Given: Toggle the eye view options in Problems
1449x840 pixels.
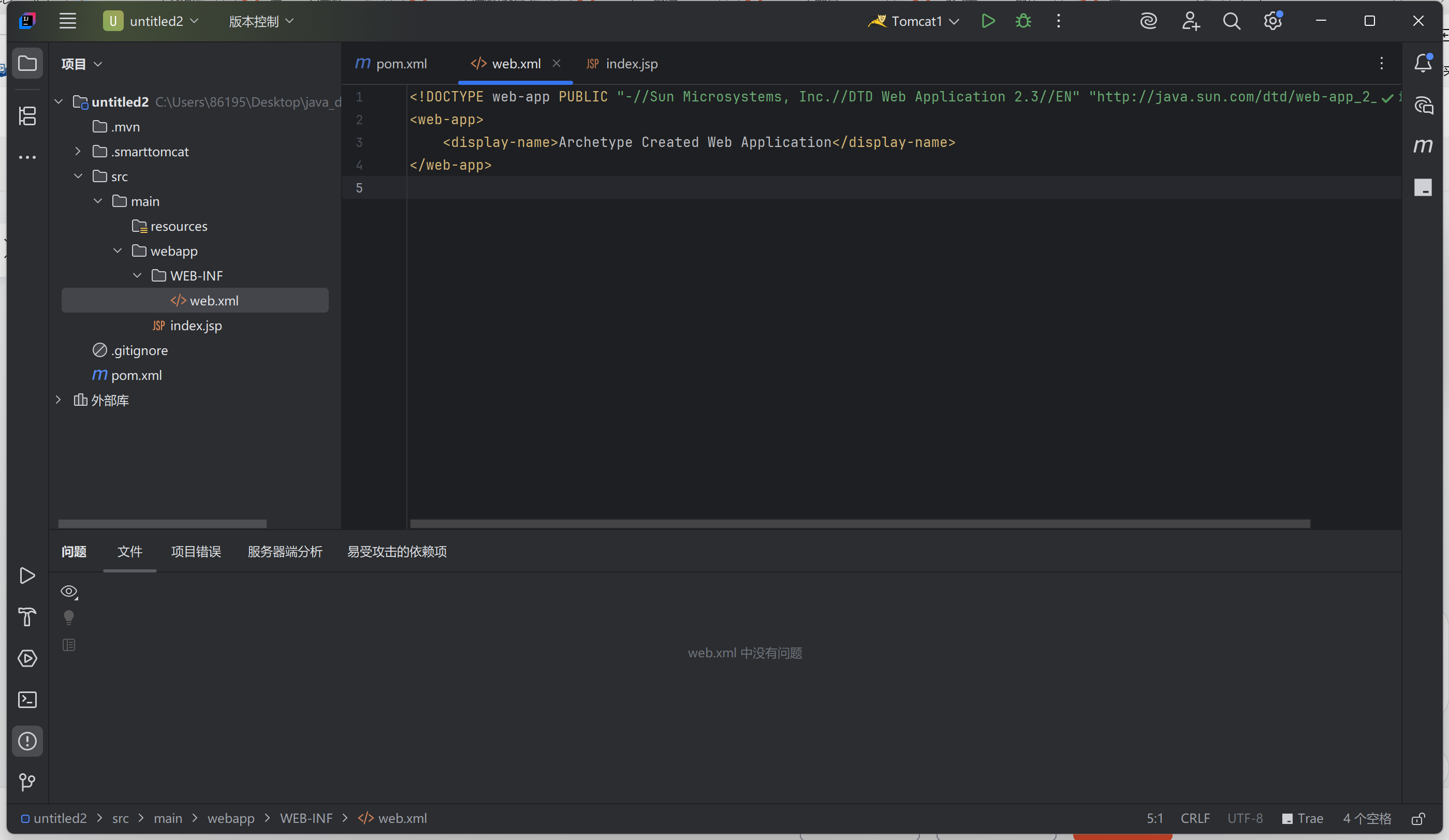Looking at the screenshot, I should (x=69, y=592).
